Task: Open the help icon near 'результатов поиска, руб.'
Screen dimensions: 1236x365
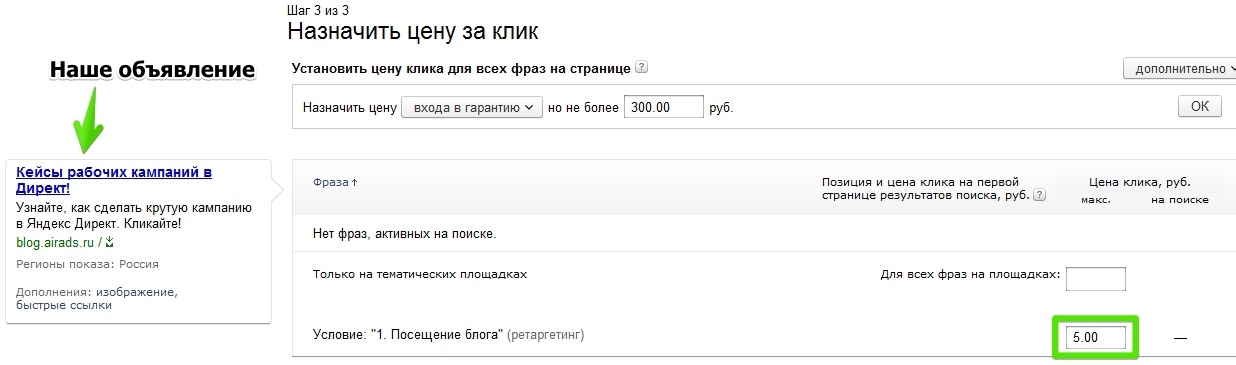Action: coord(1039,196)
